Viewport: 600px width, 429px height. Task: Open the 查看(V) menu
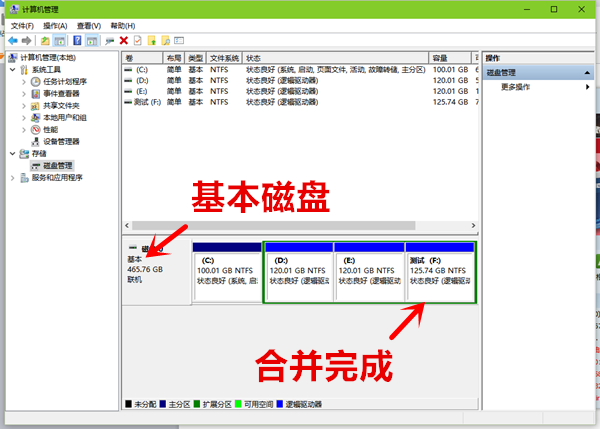[x=89, y=26]
